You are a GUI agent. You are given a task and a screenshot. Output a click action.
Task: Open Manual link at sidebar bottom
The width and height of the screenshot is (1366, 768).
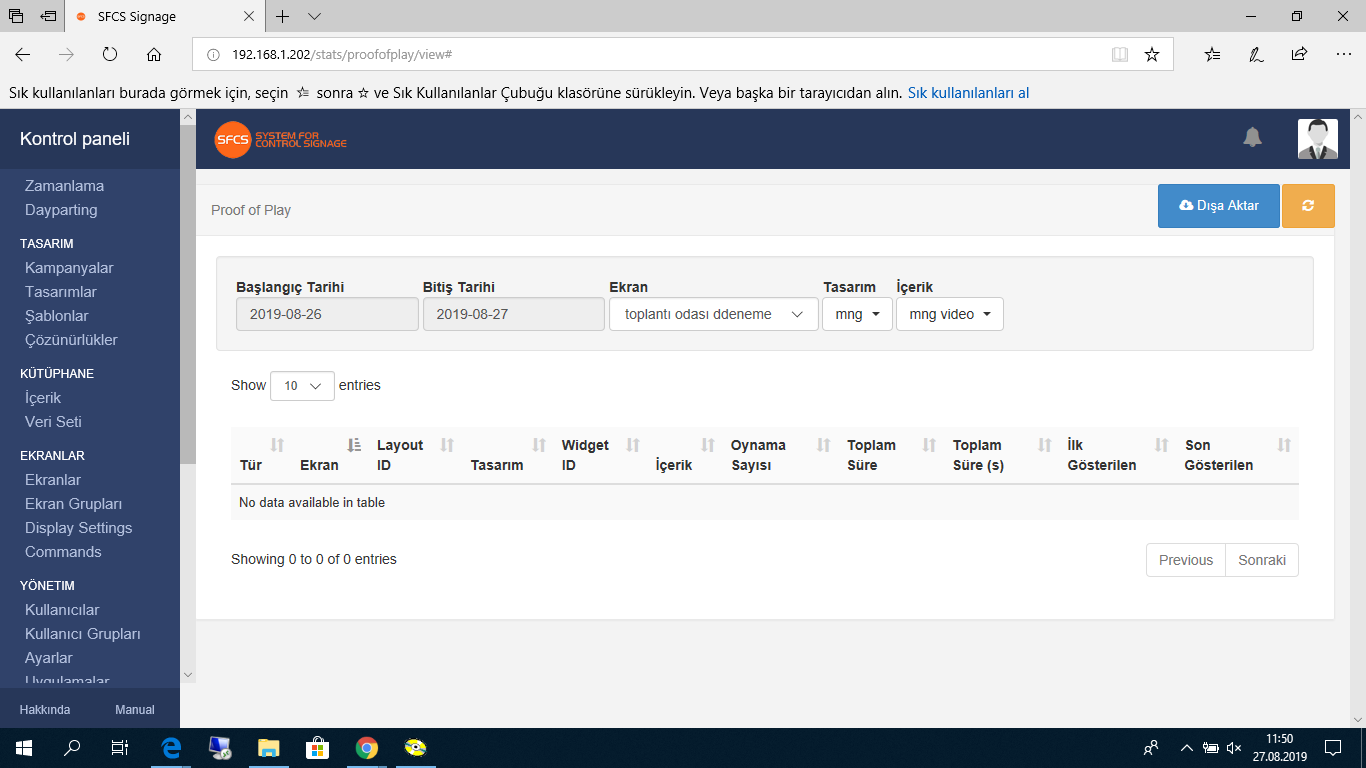coord(135,710)
